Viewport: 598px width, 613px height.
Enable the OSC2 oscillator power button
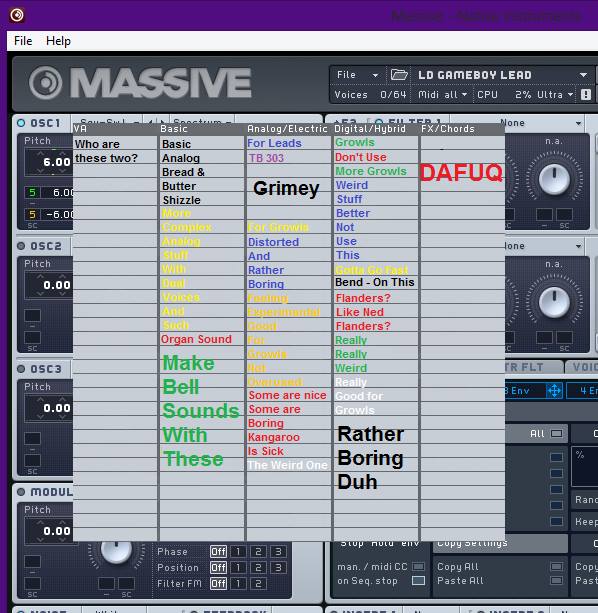click(x=21, y=246)
